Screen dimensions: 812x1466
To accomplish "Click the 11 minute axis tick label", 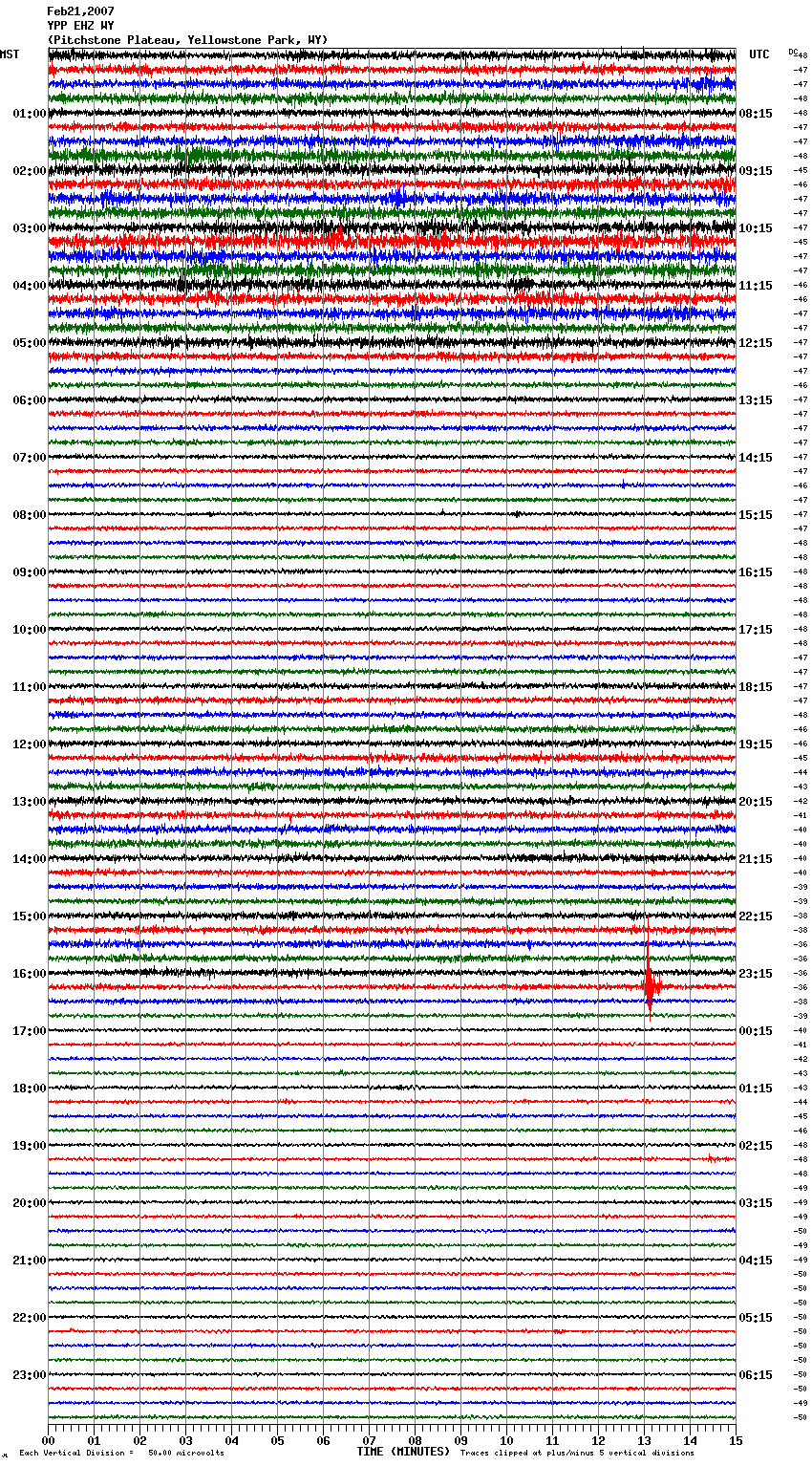I will (x=552, y=1440).
